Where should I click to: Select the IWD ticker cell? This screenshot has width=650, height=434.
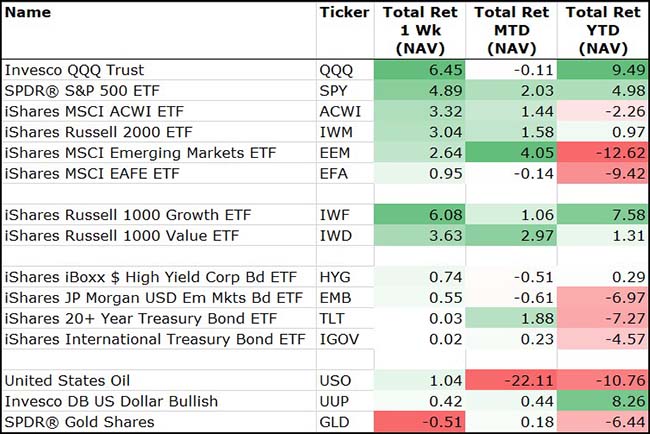[x=337, y=236]
